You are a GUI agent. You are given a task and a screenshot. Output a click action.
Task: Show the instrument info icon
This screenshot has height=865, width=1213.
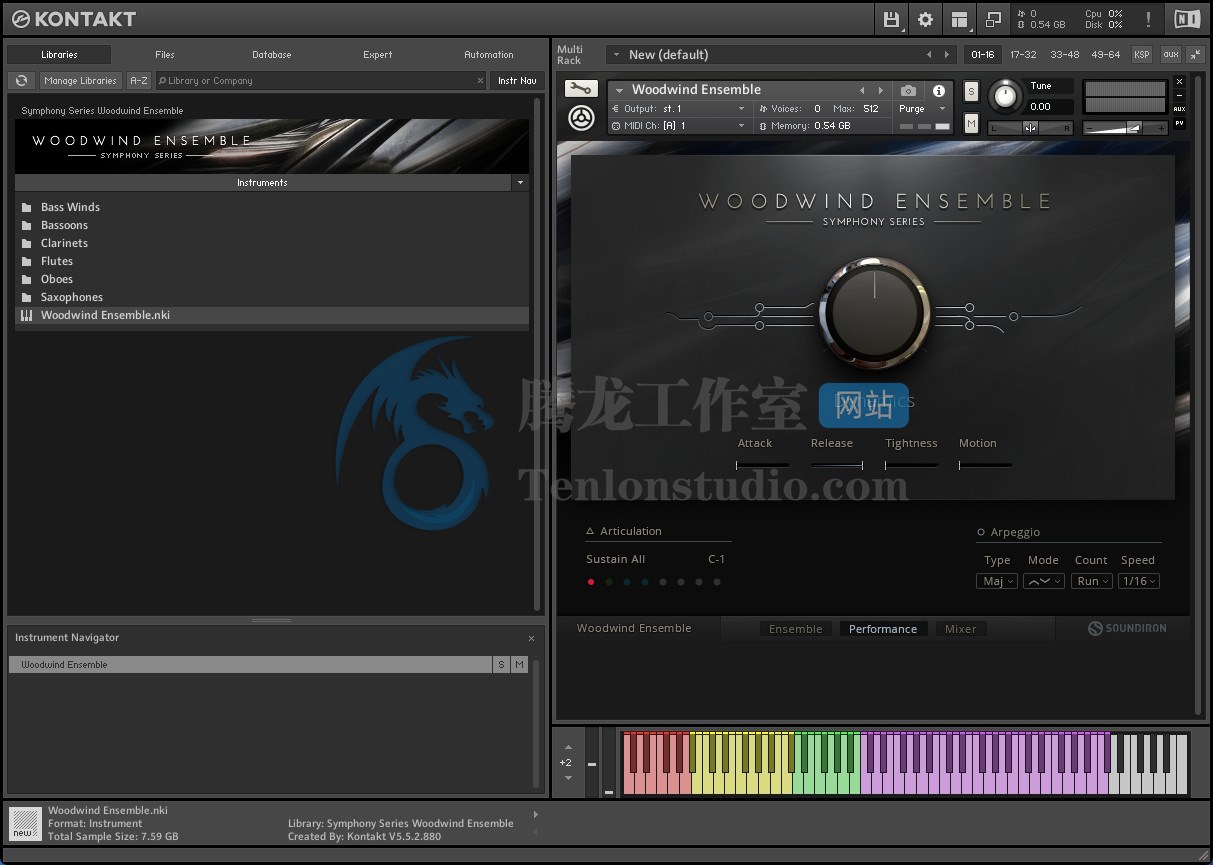[x=938, y=90]
